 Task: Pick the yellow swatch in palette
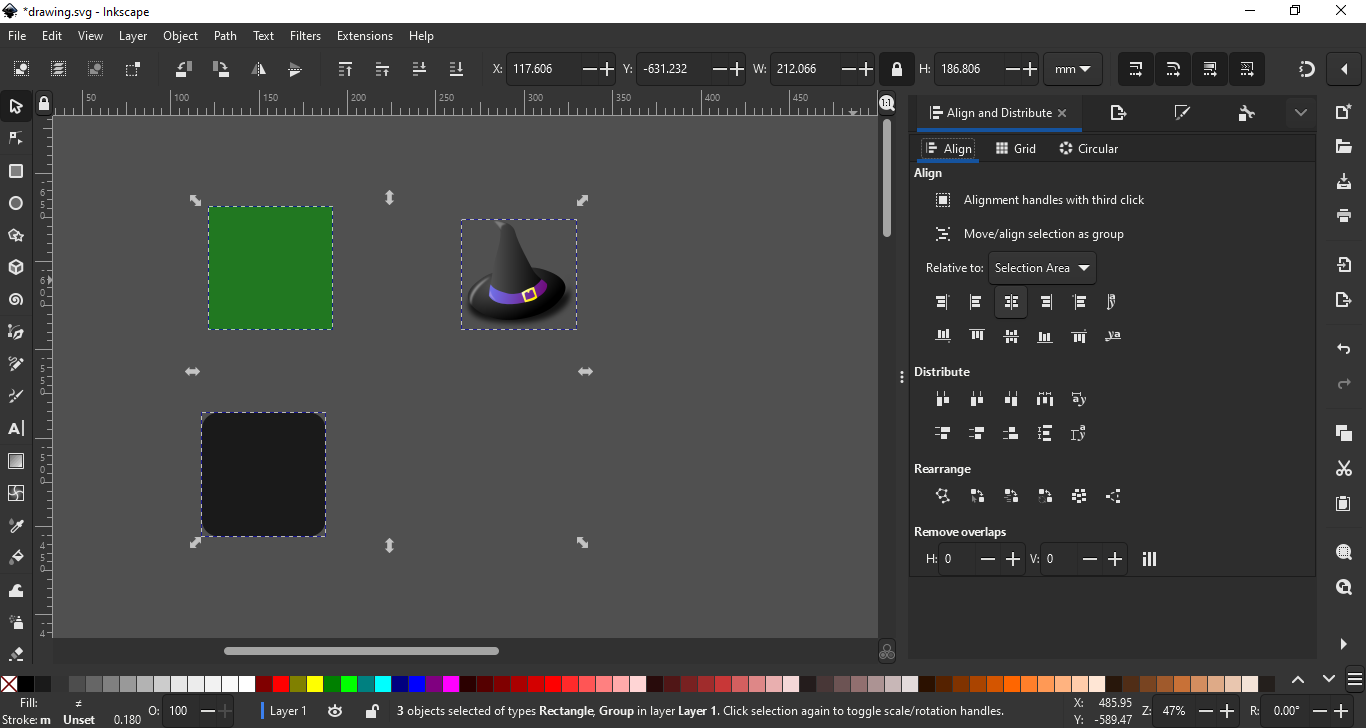point(315,684)
